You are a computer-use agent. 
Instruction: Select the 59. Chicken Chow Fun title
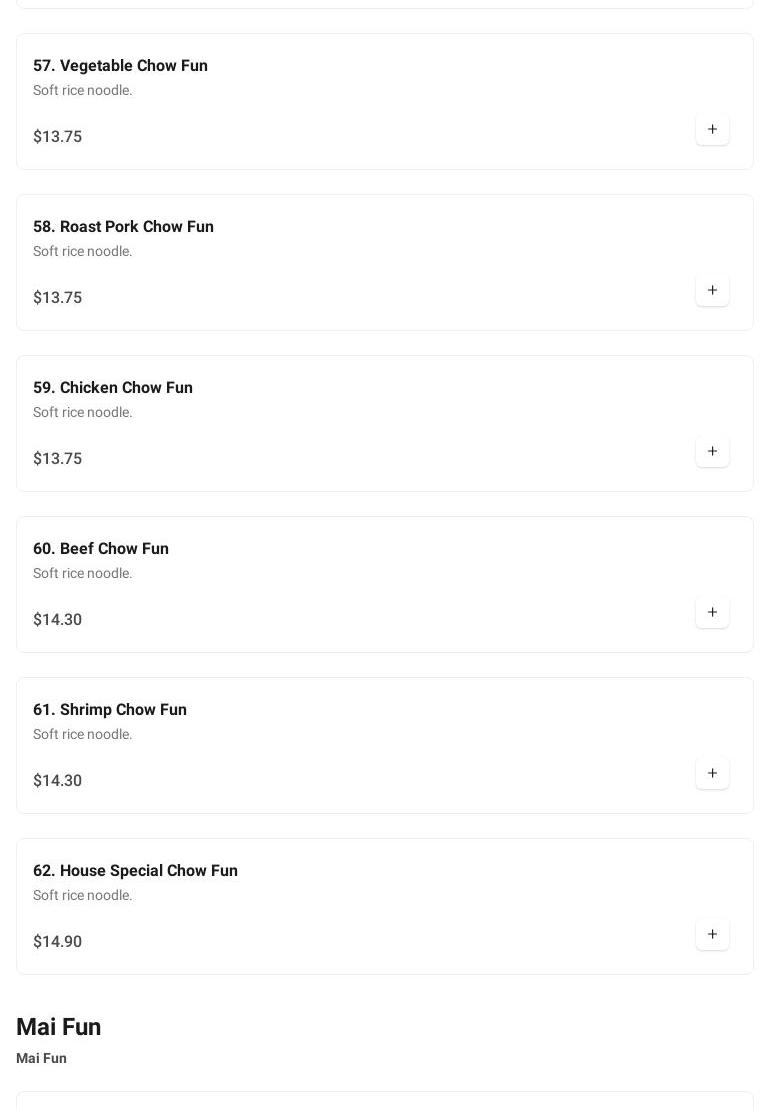pos(113,388)
